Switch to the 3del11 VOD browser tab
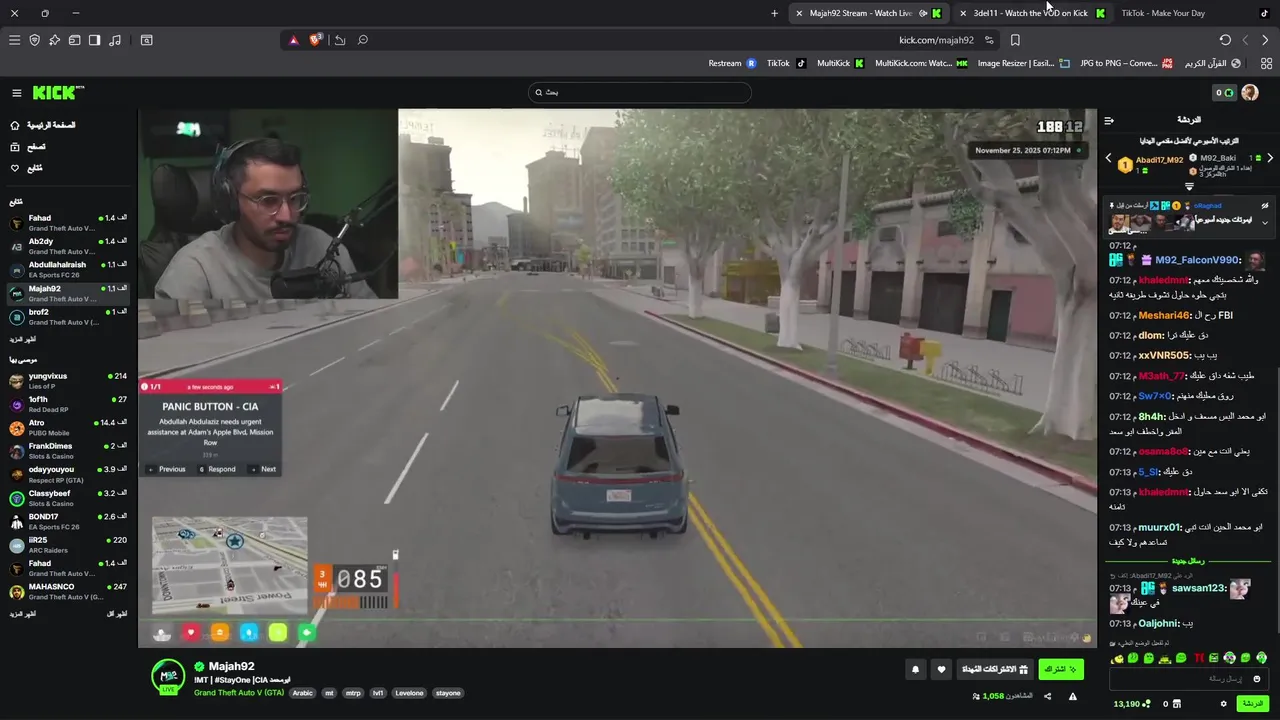Image resolution: width=1280 pixels, height=720 pixels. point(1031,13)
